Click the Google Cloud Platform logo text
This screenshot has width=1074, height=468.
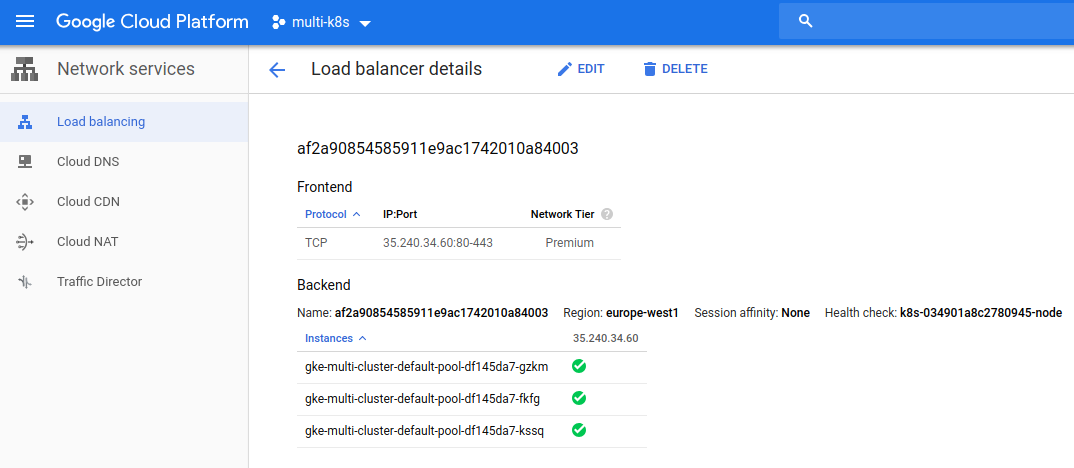(152, 22)
